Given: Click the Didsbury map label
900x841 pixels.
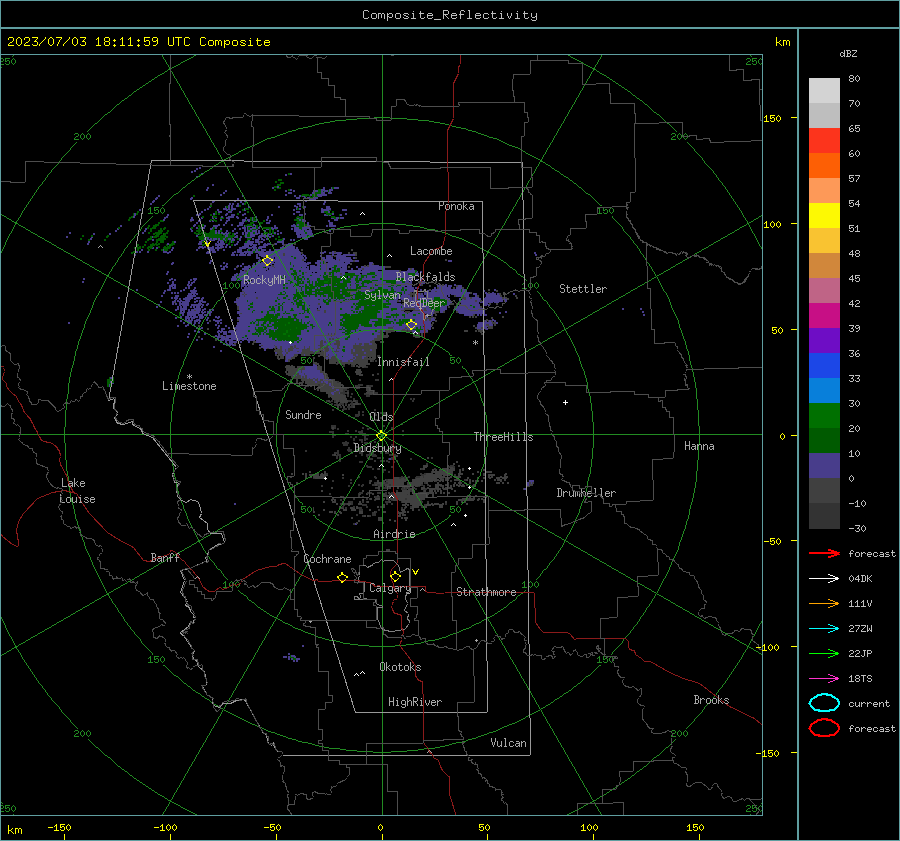Looking at the screenshot, I should (377, 448).
